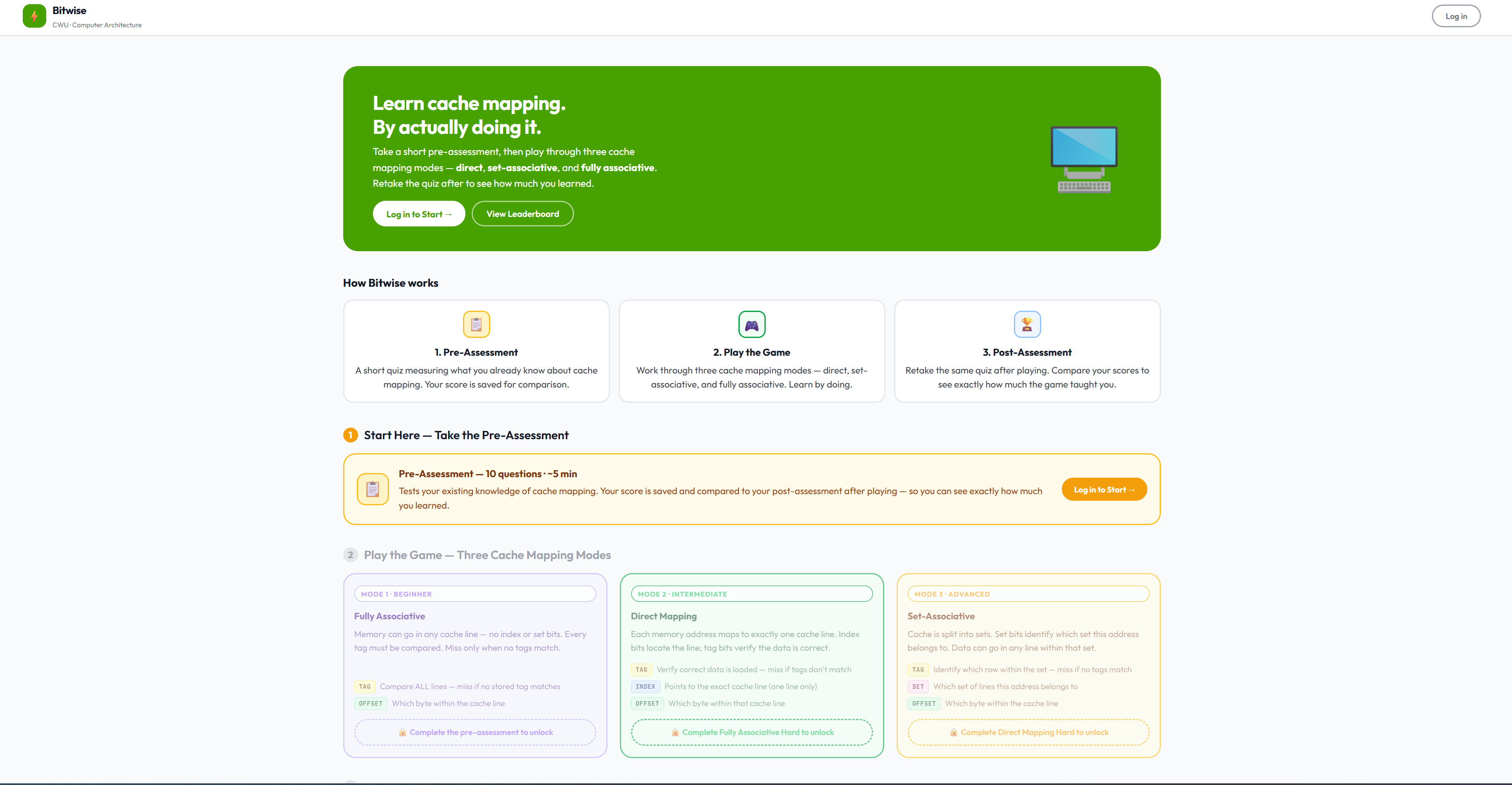Select Mode 3 Advanced label pill
Viewport: 1512px width, 785px height.
coord(1028,594)
